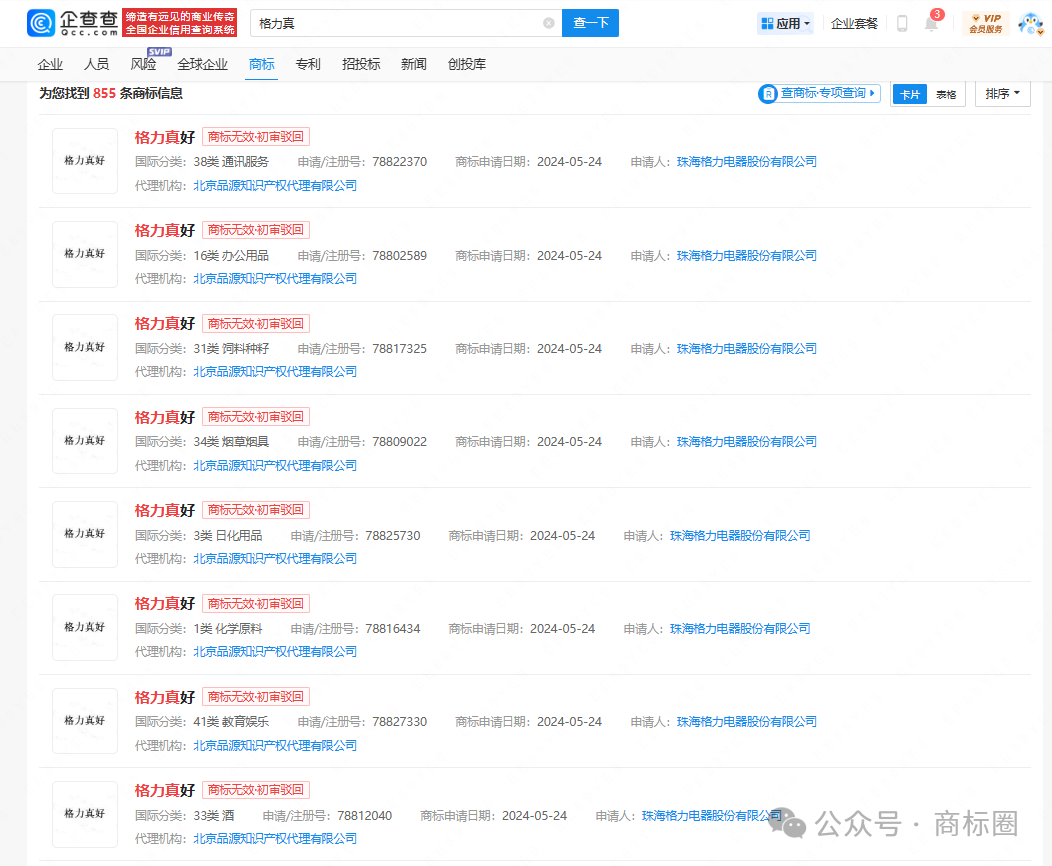Image resolution: width=1052 pixels, height=866 pixels.
Task: Click registration number 78827330
Action: (399, 722)
